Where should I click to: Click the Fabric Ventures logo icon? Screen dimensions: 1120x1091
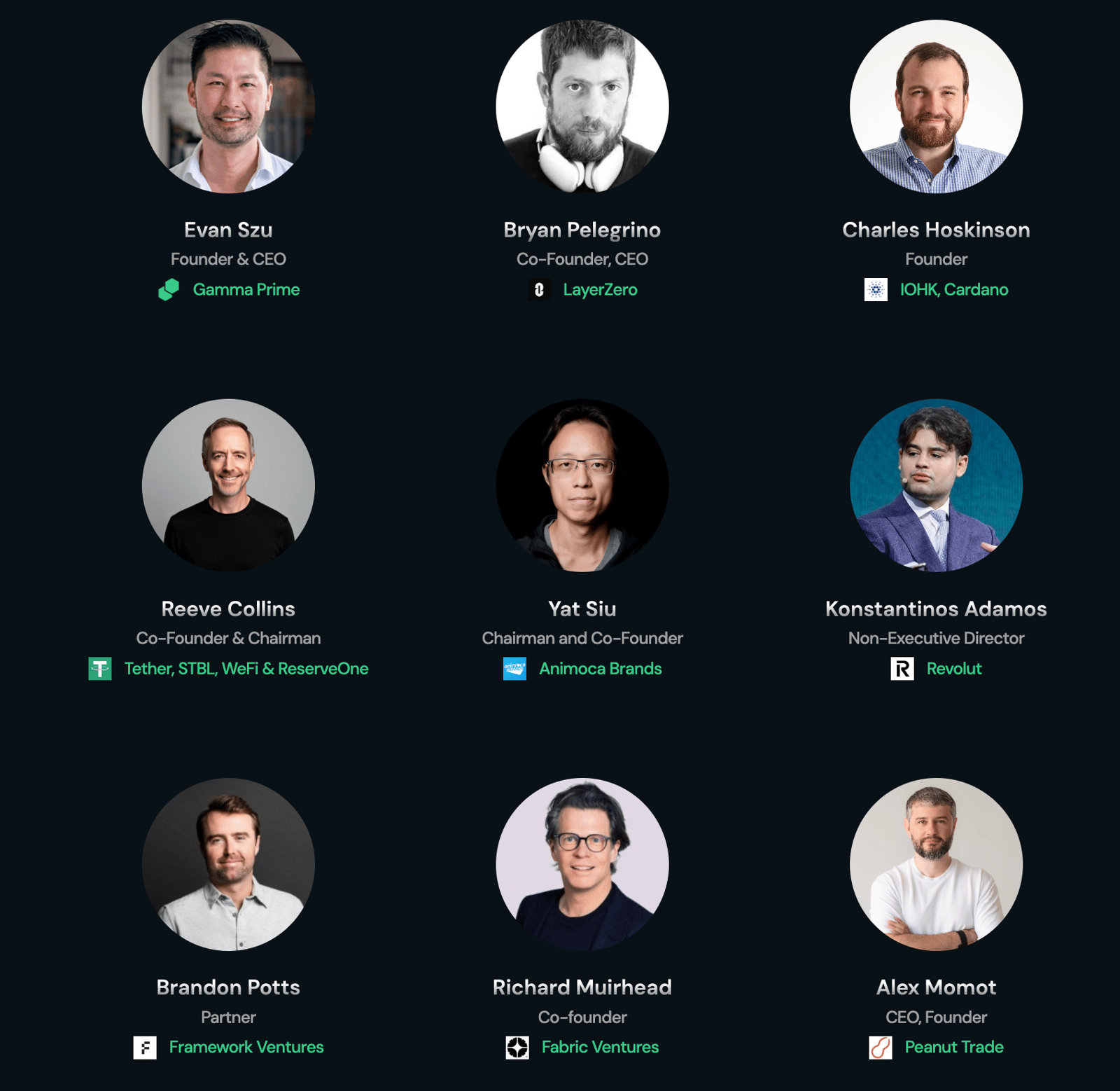pos(517,1048)
